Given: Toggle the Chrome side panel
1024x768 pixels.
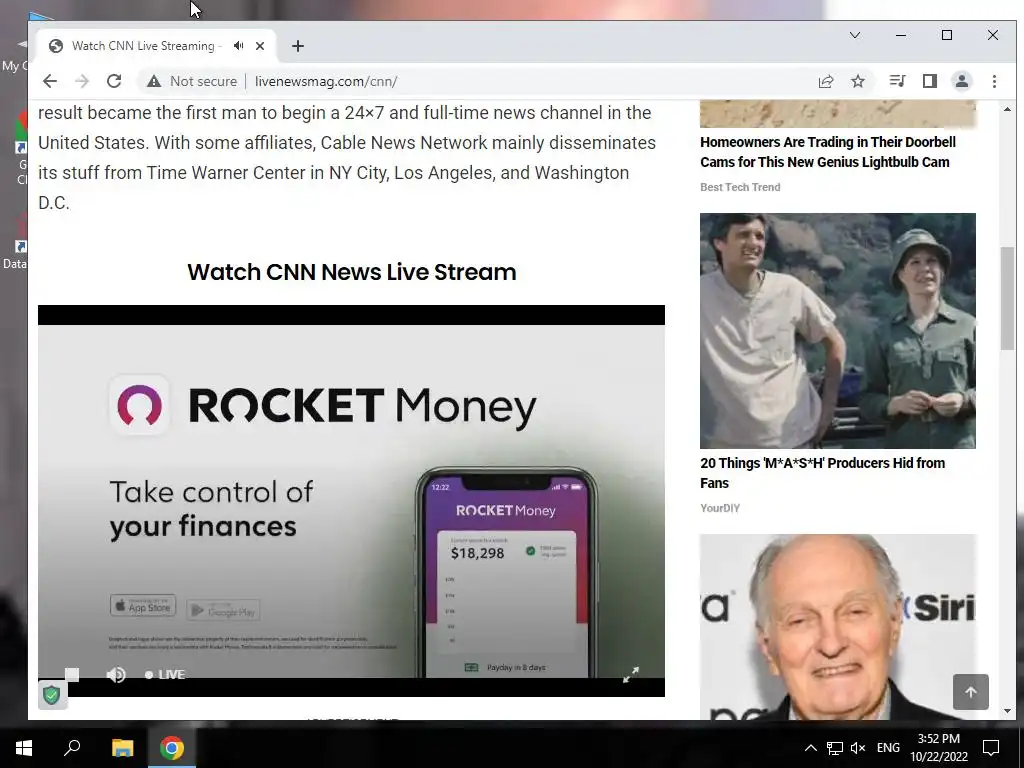Looking at the screenshot, I should (x=929, y=81).
